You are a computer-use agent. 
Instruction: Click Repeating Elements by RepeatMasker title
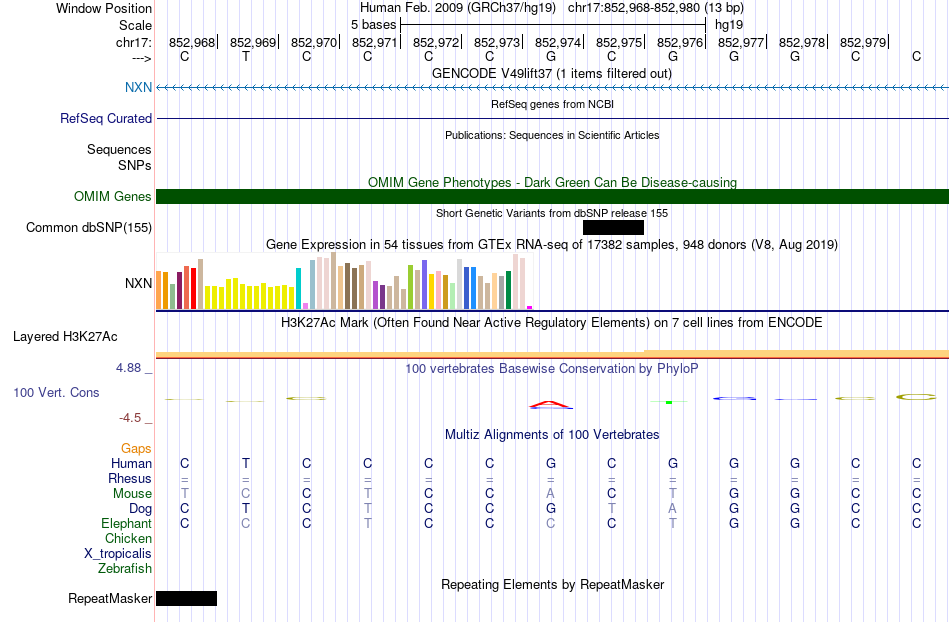pyautogui.click(x=552, y=584)
